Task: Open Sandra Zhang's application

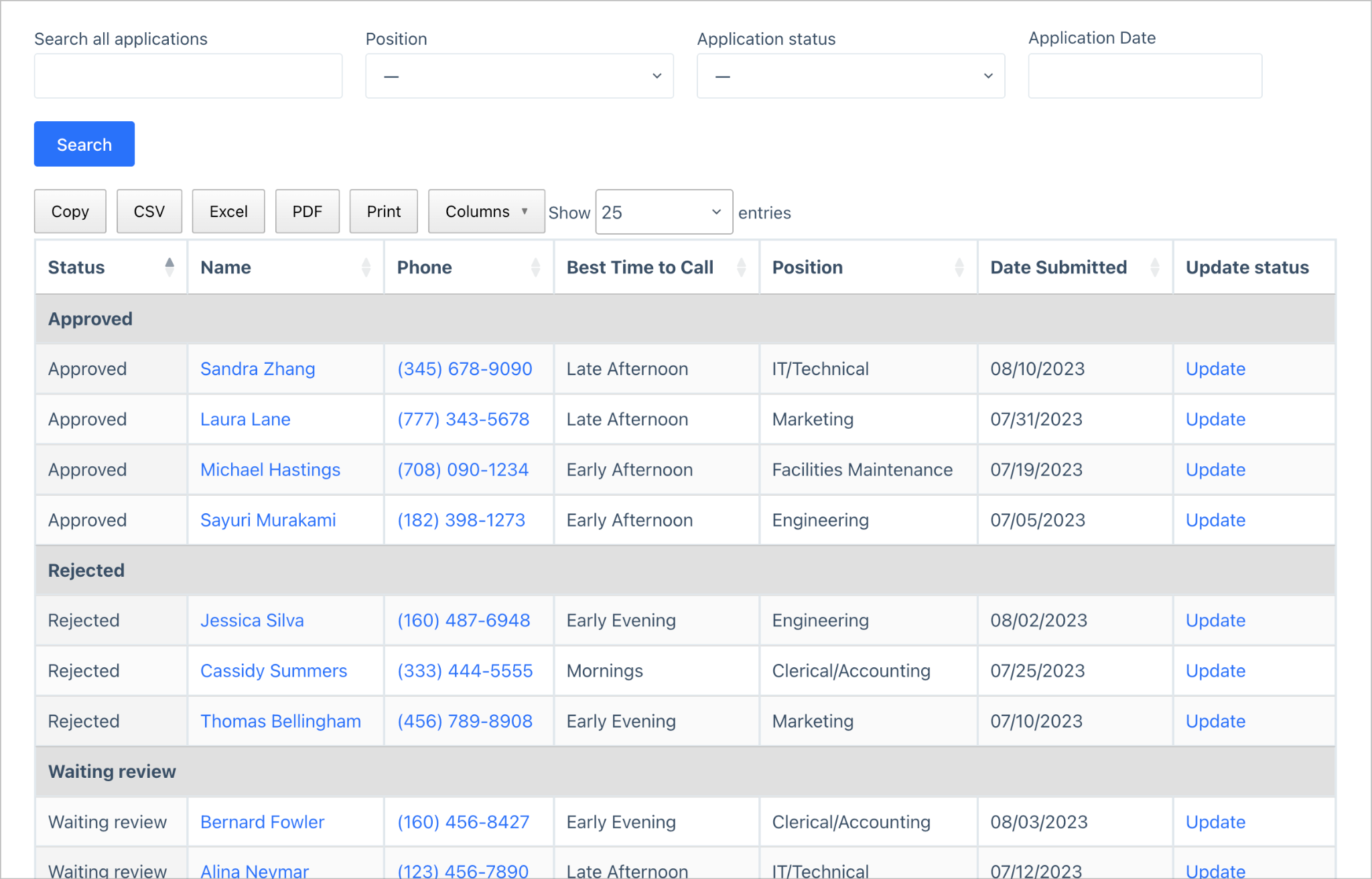Action: pyautogui.click(x=258, y=369)
